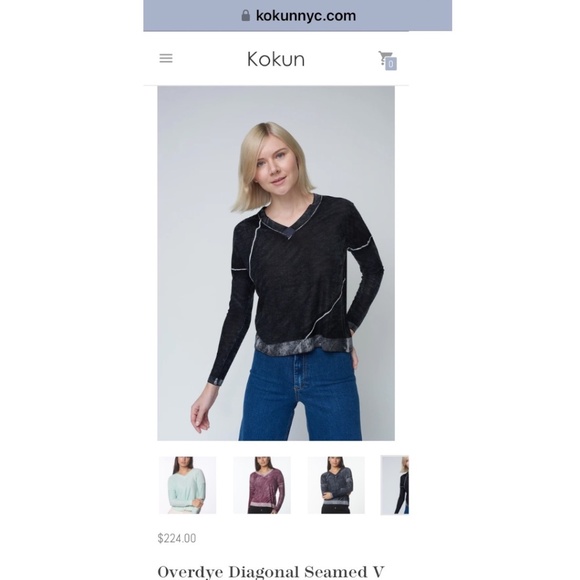Select the burgundy sweater thumbnail
Screen dimensions: 580x580
[x=262, y=485]
